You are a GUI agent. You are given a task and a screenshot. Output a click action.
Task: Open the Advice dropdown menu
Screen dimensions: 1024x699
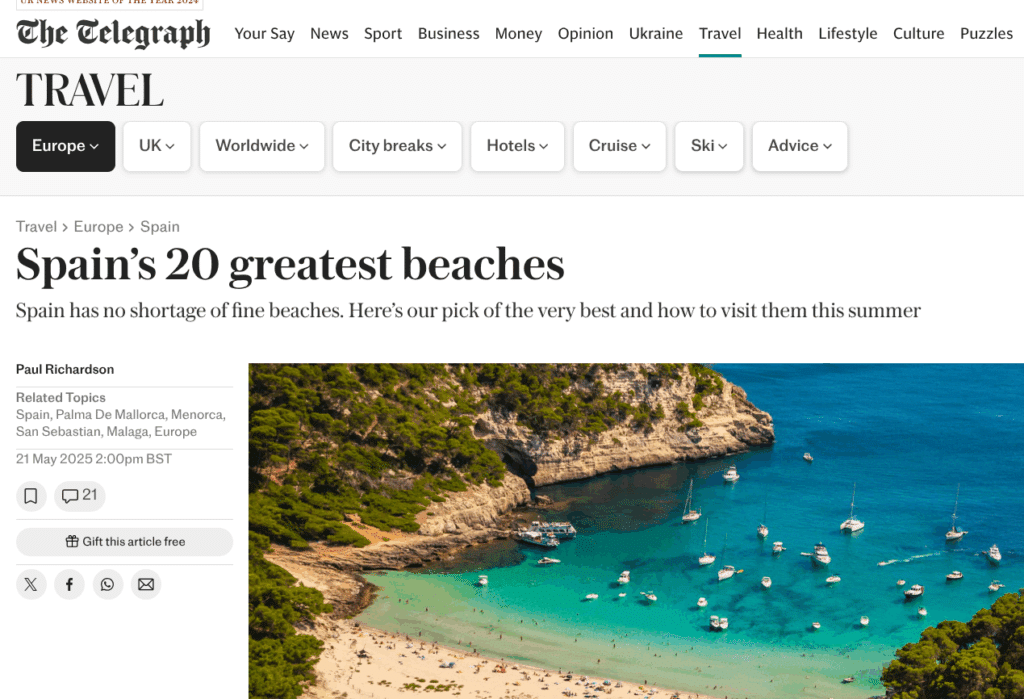tap(800, 146)
